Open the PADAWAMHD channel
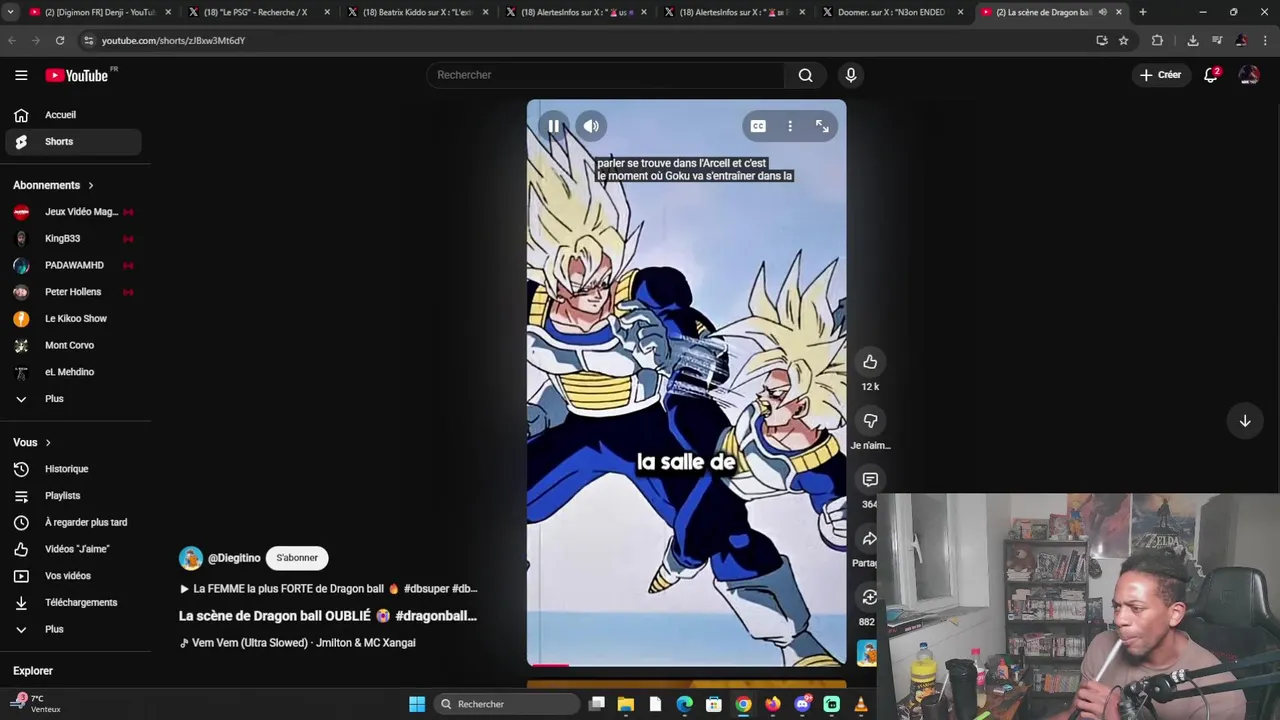The width and height of the screenshot is (1280, 720). pyautogui.click(x=73, y=265)
